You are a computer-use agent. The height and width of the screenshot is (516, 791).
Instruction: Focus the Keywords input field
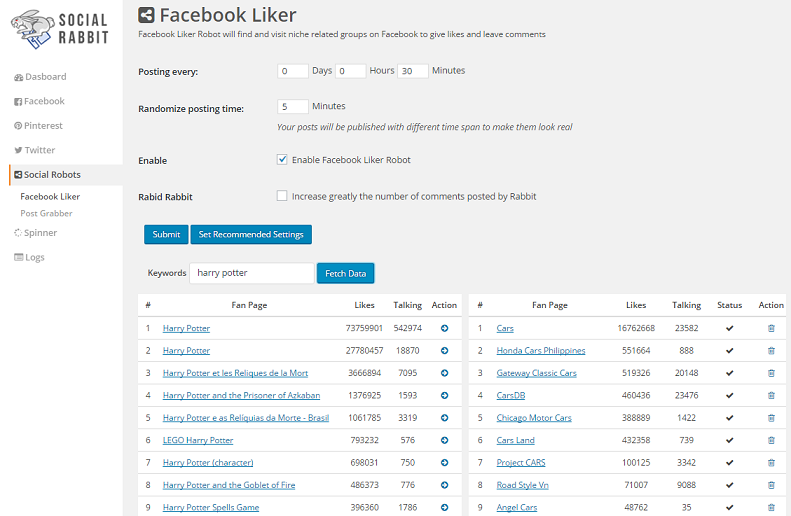[x=252, y=273]
